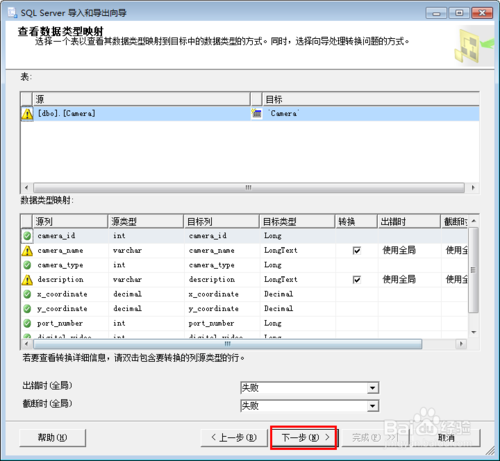The image size is (500, 461).
Task: Proceed with 下一步(N) button
Action: [305, 438]
